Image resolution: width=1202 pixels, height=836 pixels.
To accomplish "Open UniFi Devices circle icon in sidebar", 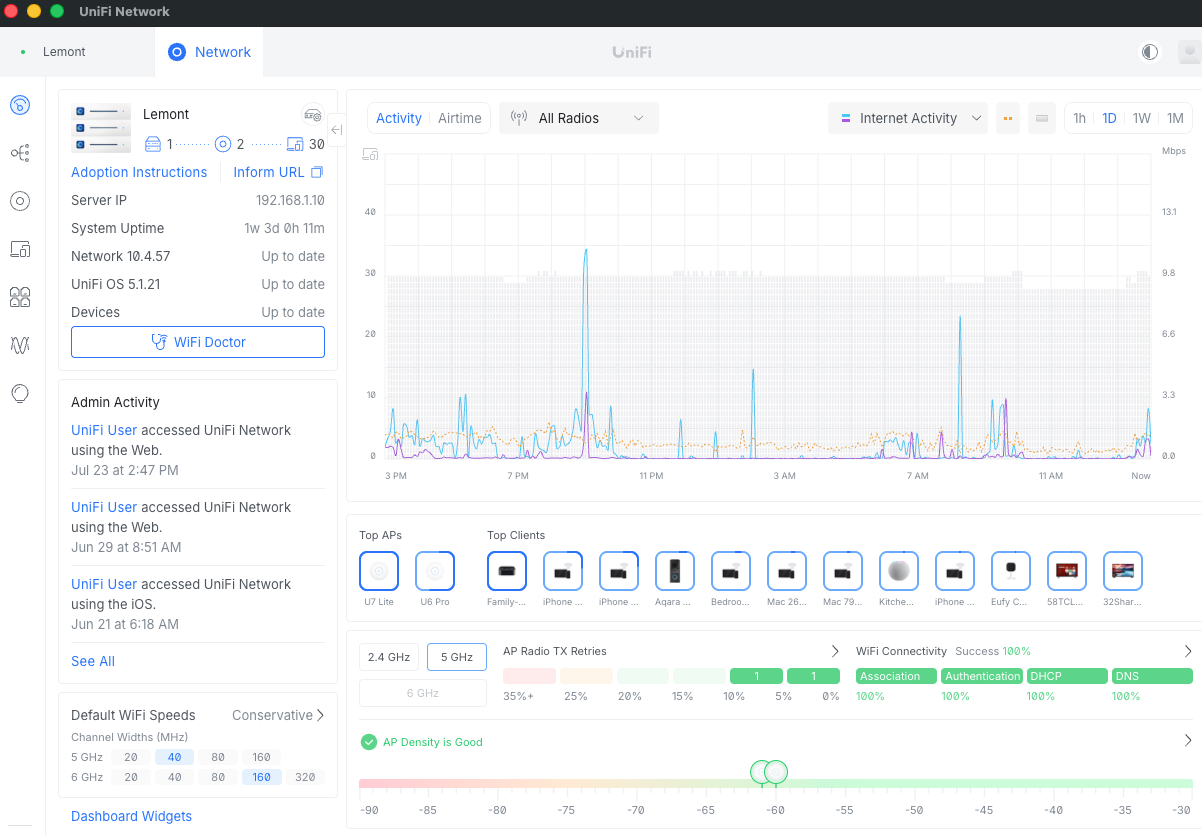I will [20, 201].
